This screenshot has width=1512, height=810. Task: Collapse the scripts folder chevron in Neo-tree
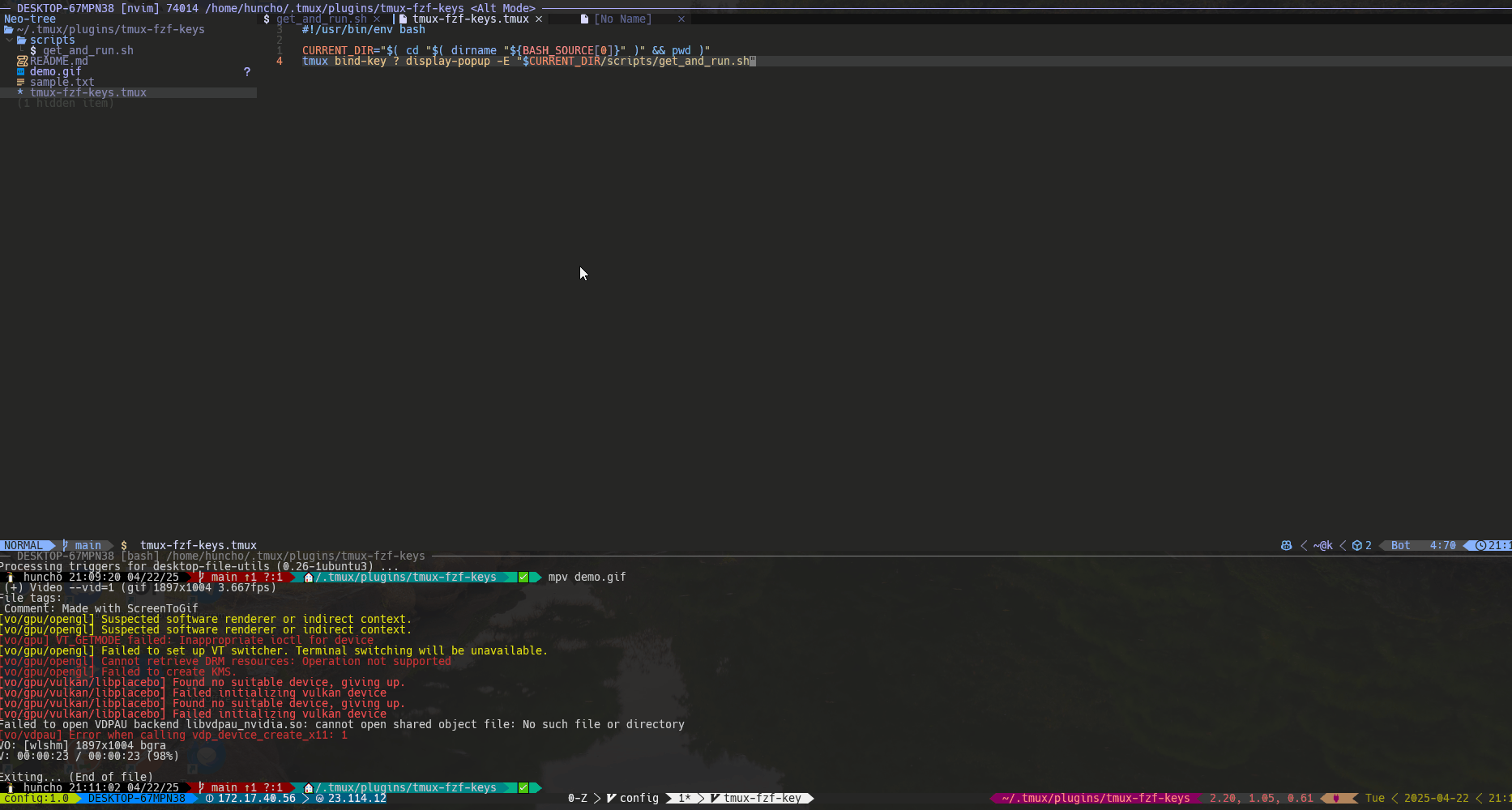pos(9,40)
